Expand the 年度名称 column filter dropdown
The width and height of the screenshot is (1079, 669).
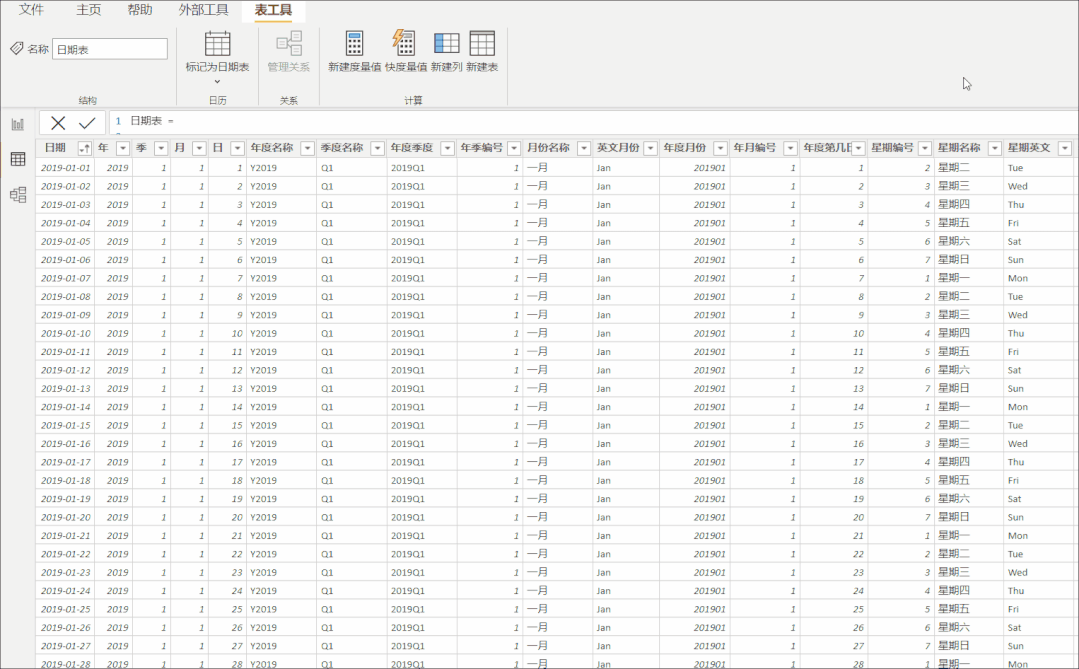[x=307, y=148]
